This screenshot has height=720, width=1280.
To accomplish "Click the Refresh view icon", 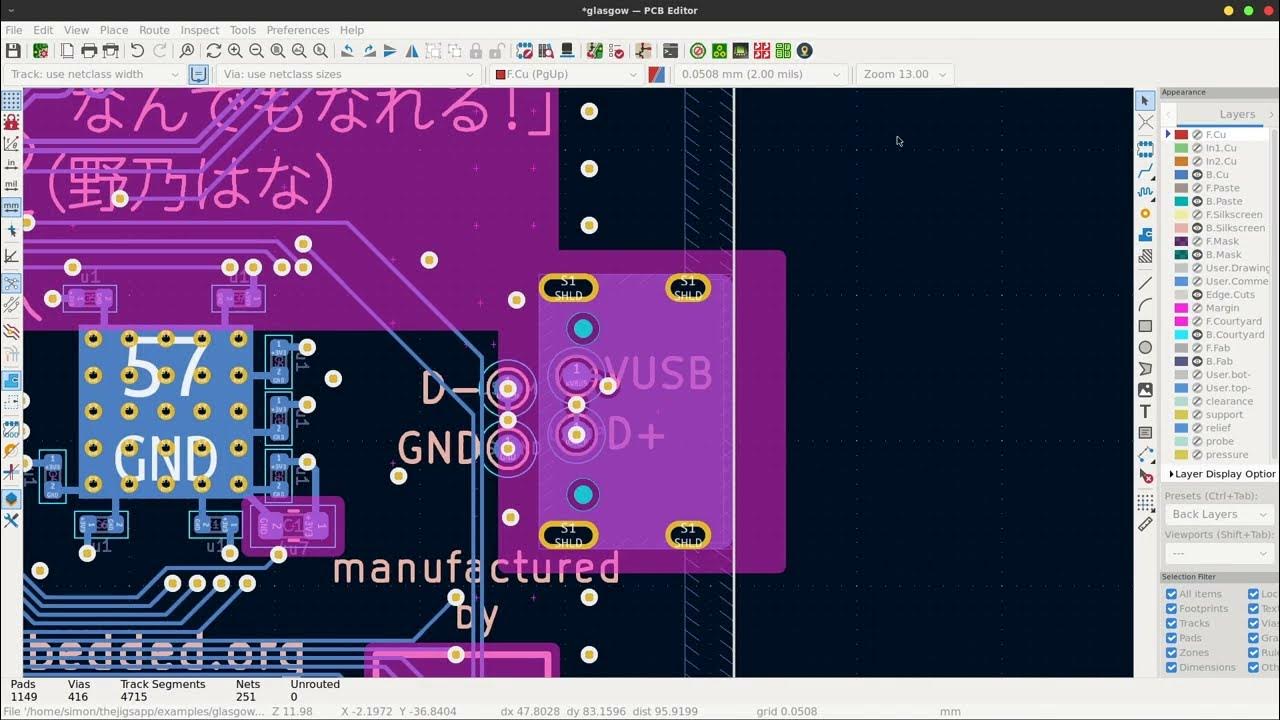I will tap(214, 50).
